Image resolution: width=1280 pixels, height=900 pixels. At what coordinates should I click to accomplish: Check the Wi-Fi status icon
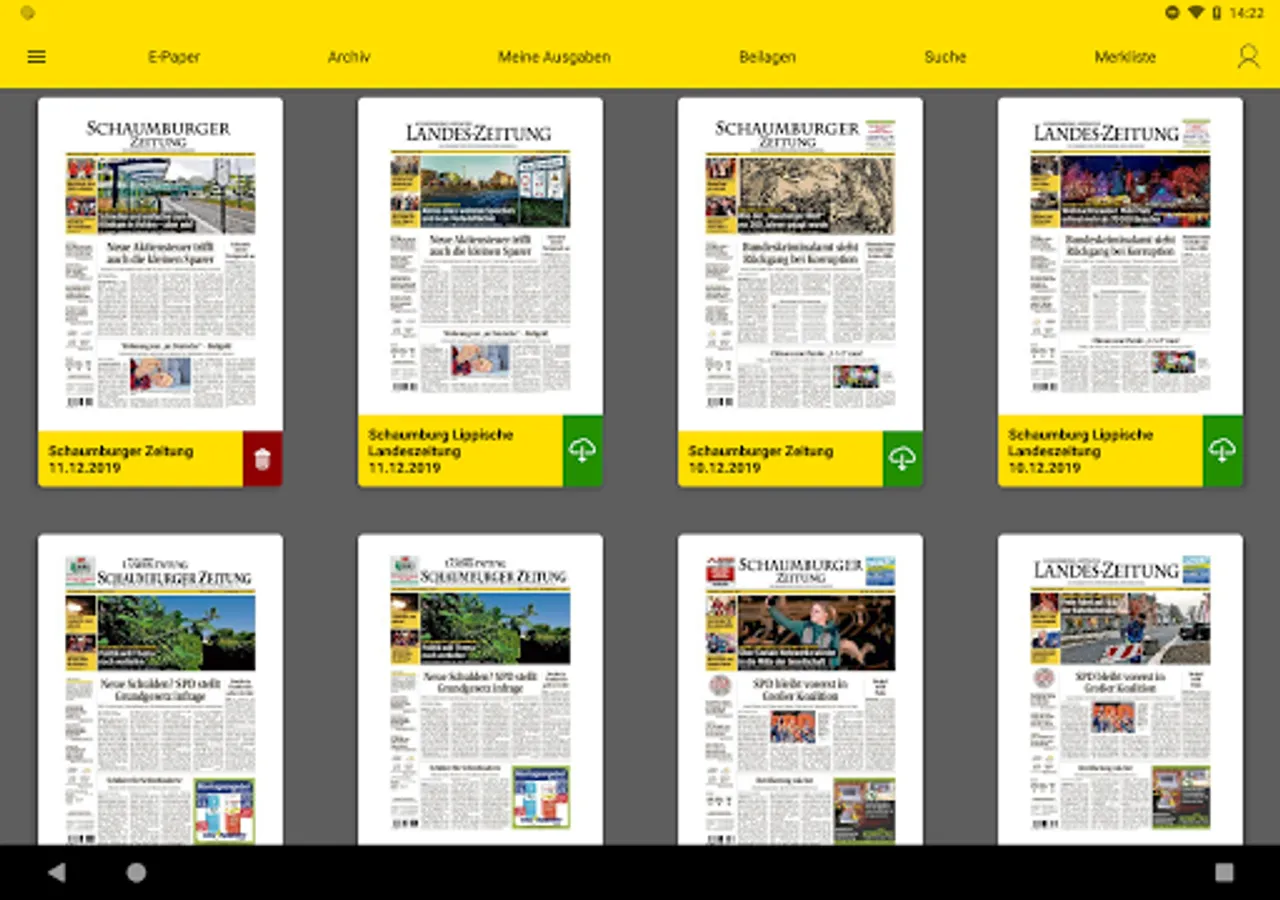point(1196,13)
